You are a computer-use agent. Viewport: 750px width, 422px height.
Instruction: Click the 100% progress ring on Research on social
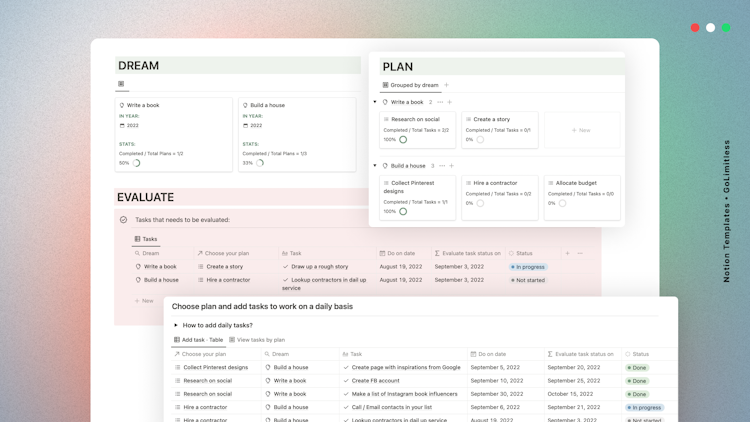[403, 140]
